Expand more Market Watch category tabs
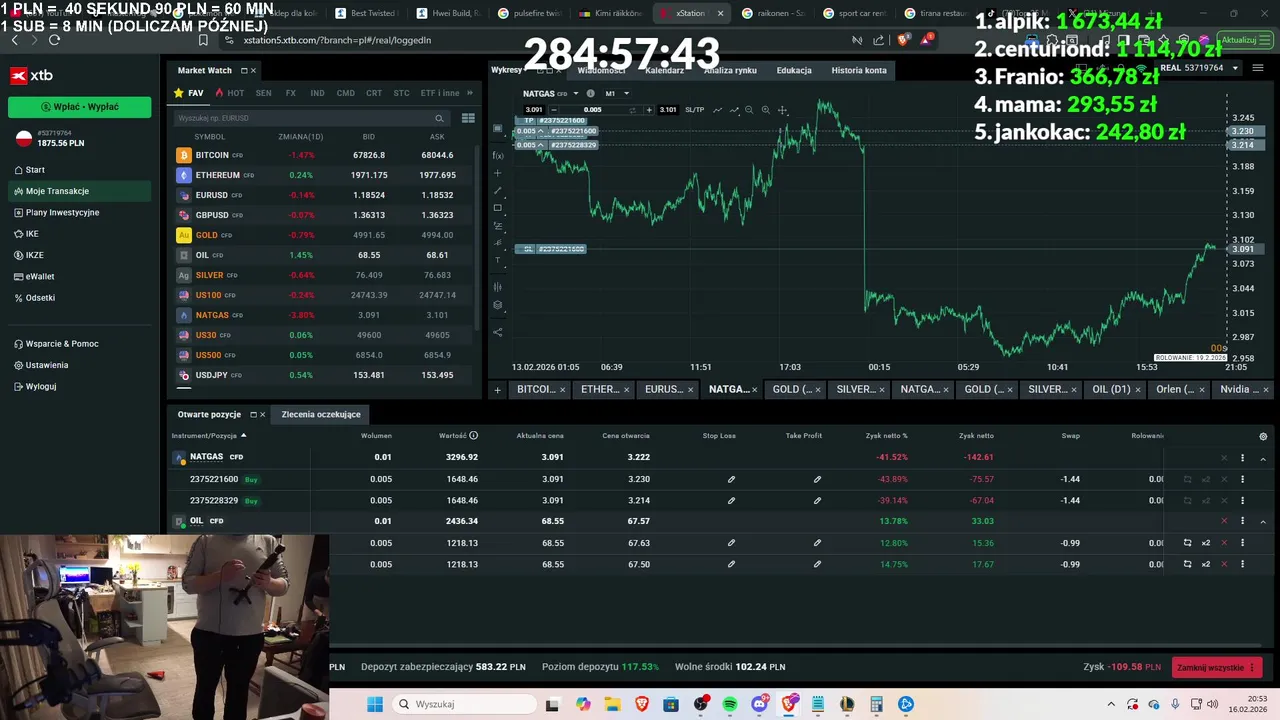This screenshot has width=1280, height=720. click(470, 93)
